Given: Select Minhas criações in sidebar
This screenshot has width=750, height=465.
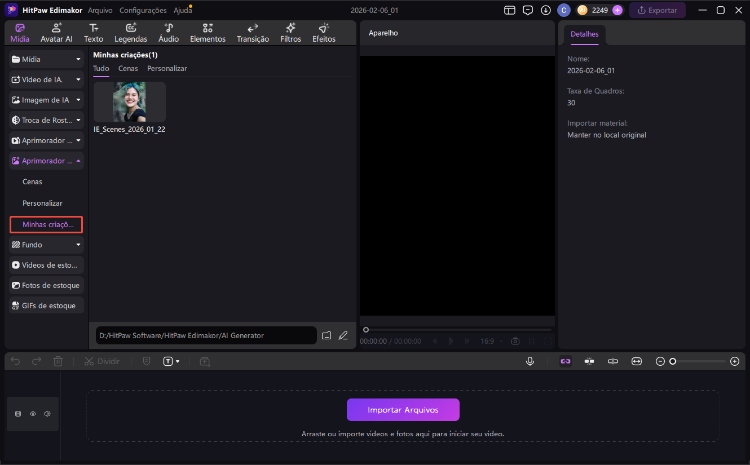Looking at the screenshot, I should (46, 224).
